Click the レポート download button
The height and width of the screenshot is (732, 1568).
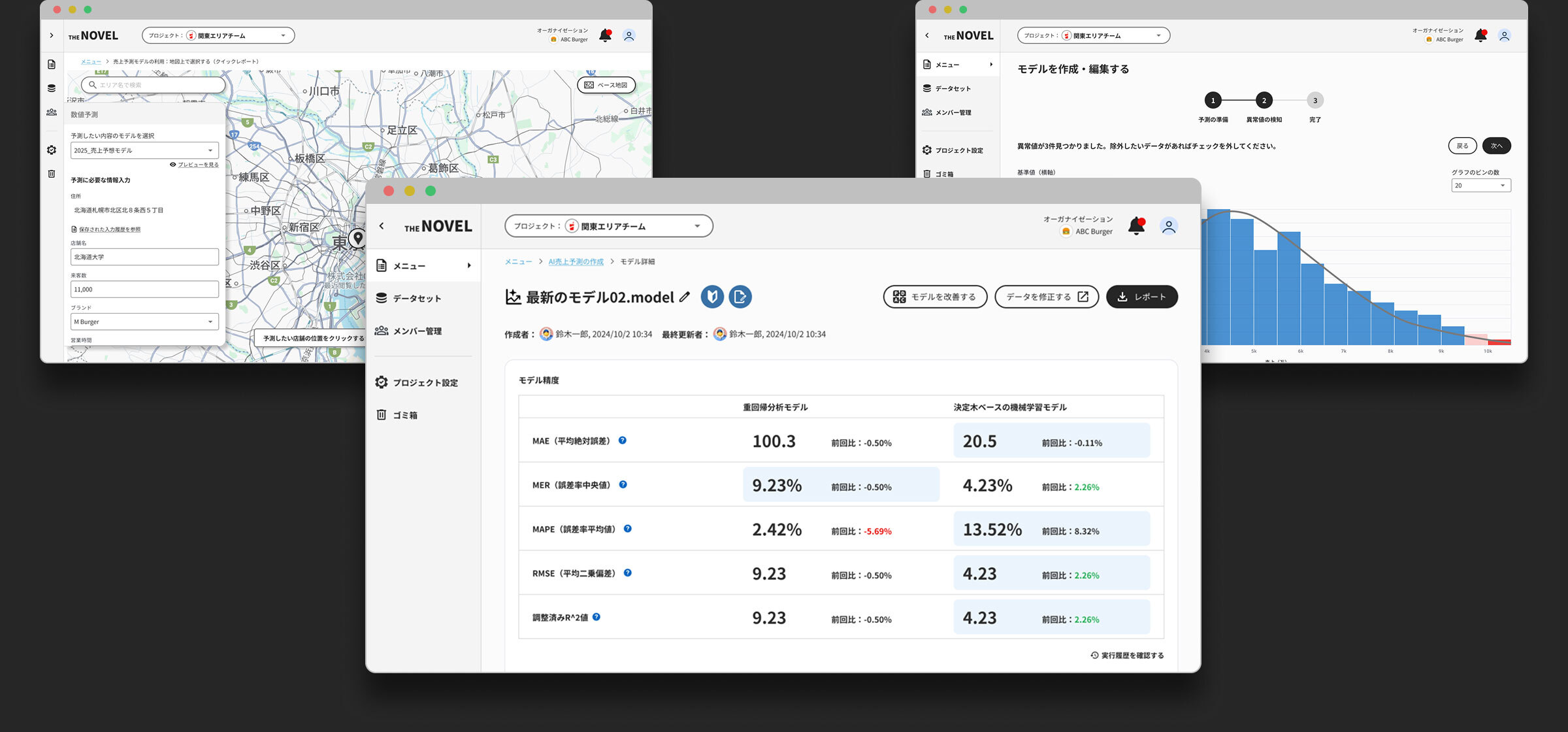click(1141, 297)
